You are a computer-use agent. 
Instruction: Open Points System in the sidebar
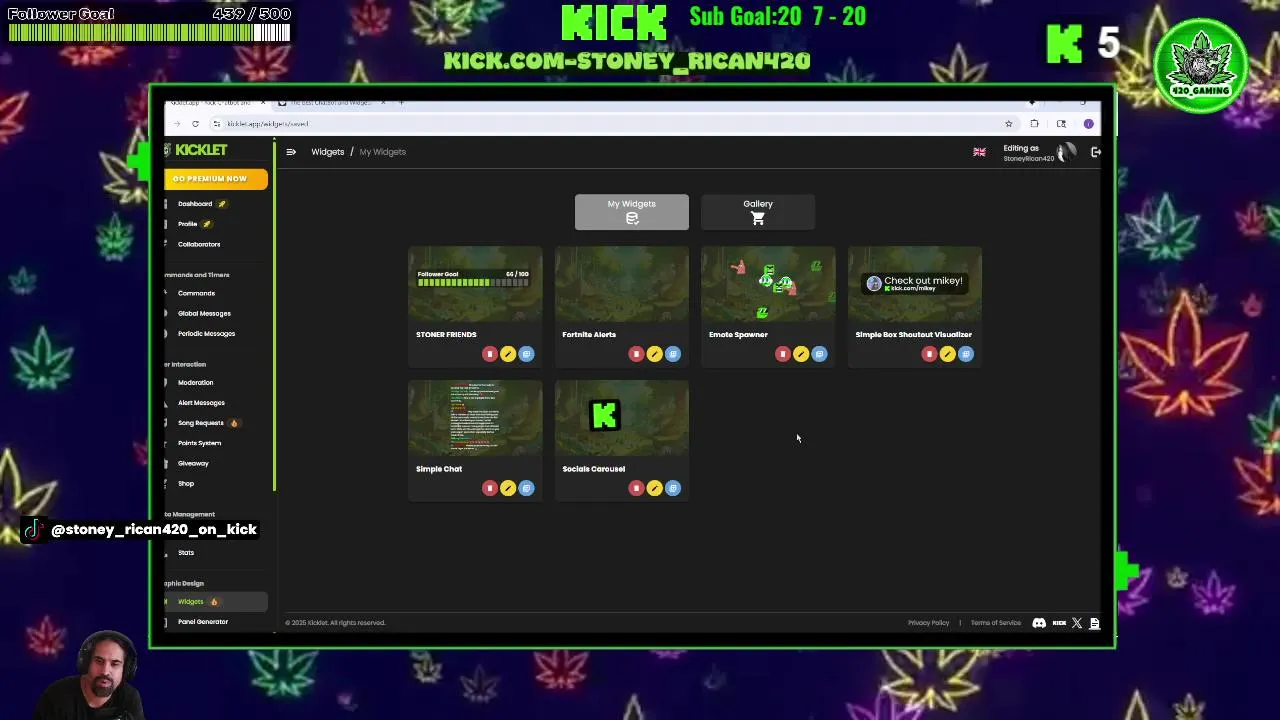pyautogui.click(x=199, y=443)
